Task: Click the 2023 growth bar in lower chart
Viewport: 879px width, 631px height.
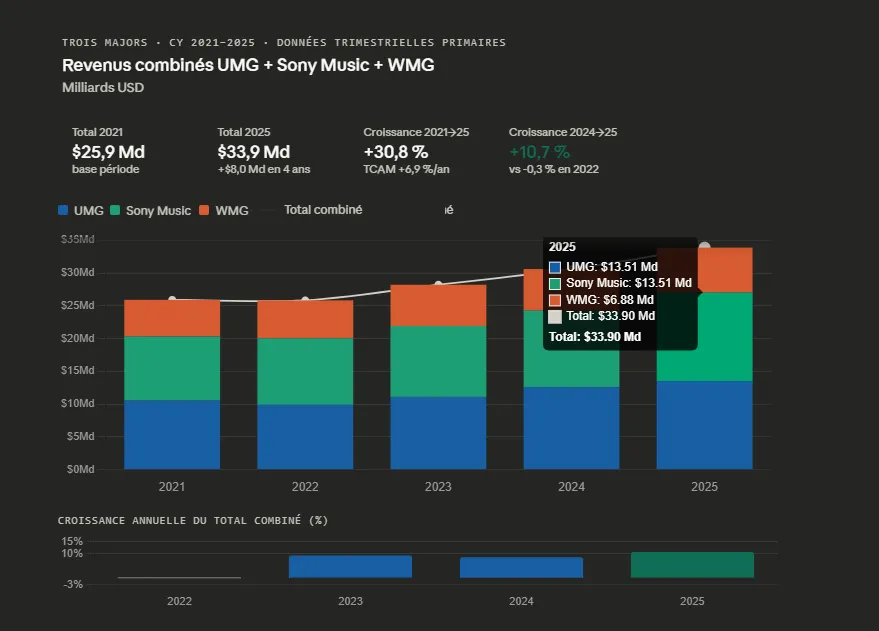Action: tap(350, 566)
